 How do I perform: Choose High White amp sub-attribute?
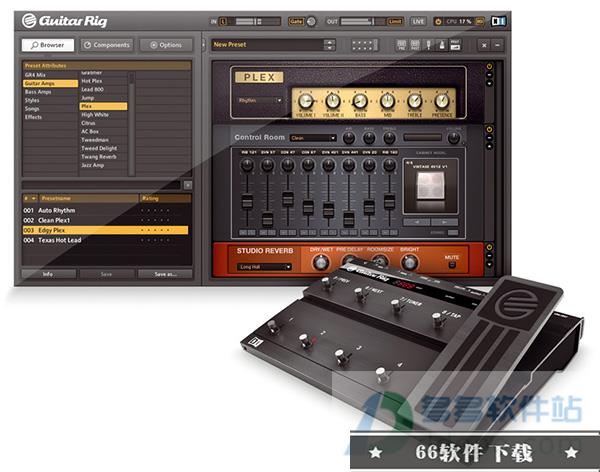[103, 115]
